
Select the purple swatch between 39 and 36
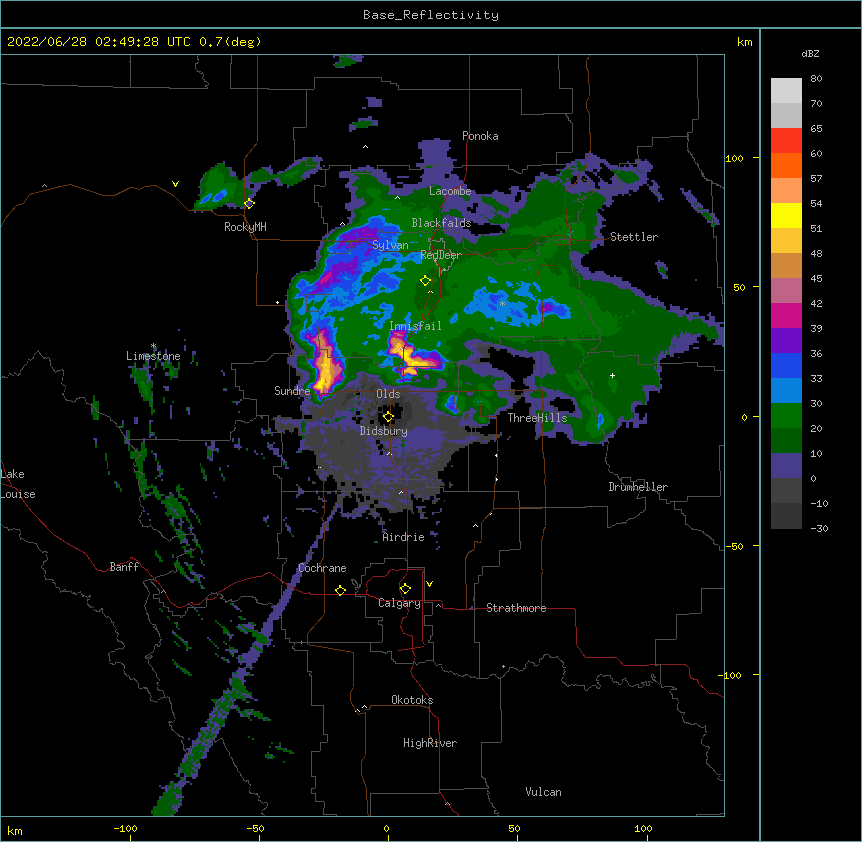[786, 341]
